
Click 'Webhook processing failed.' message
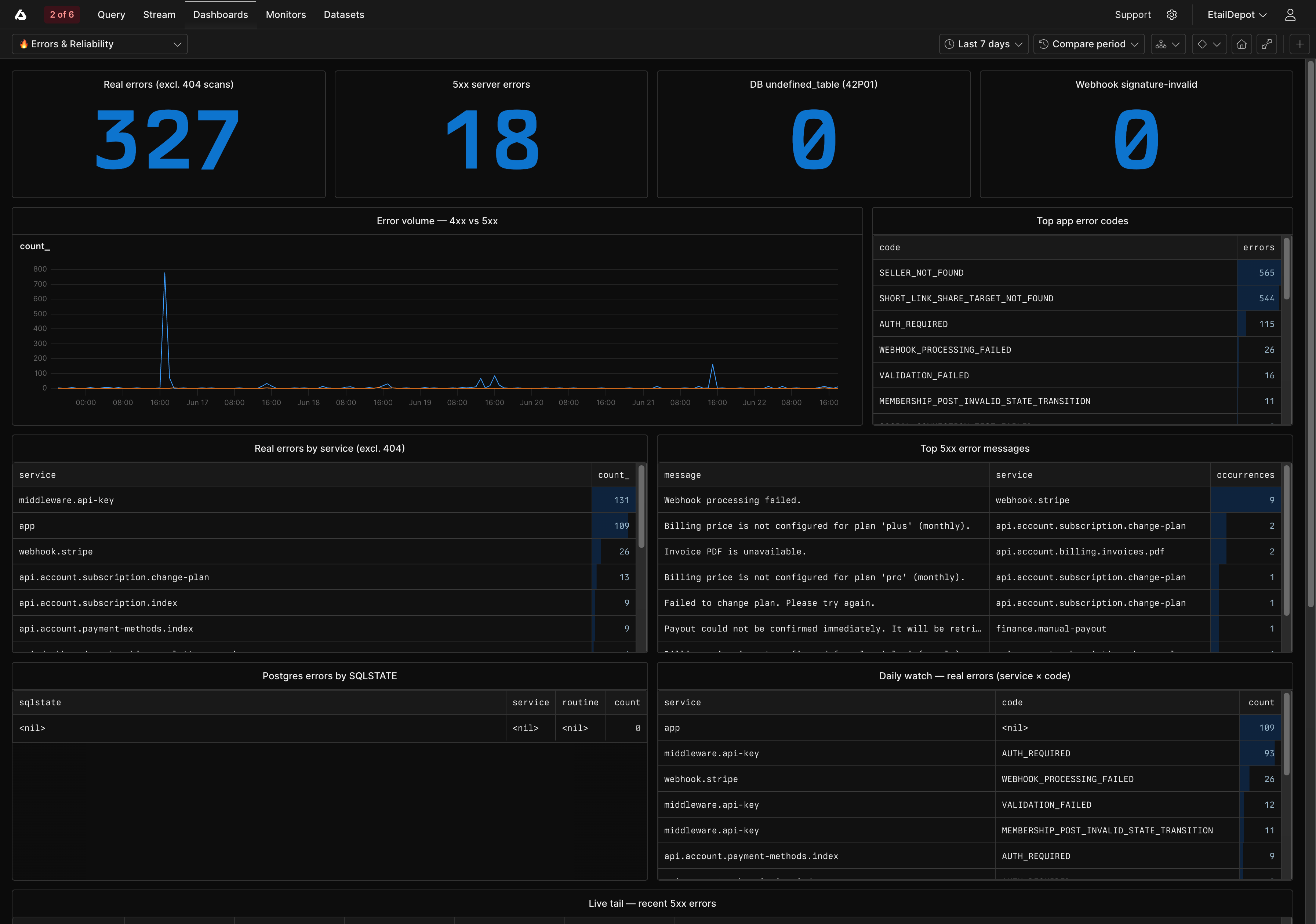point(732,501)
